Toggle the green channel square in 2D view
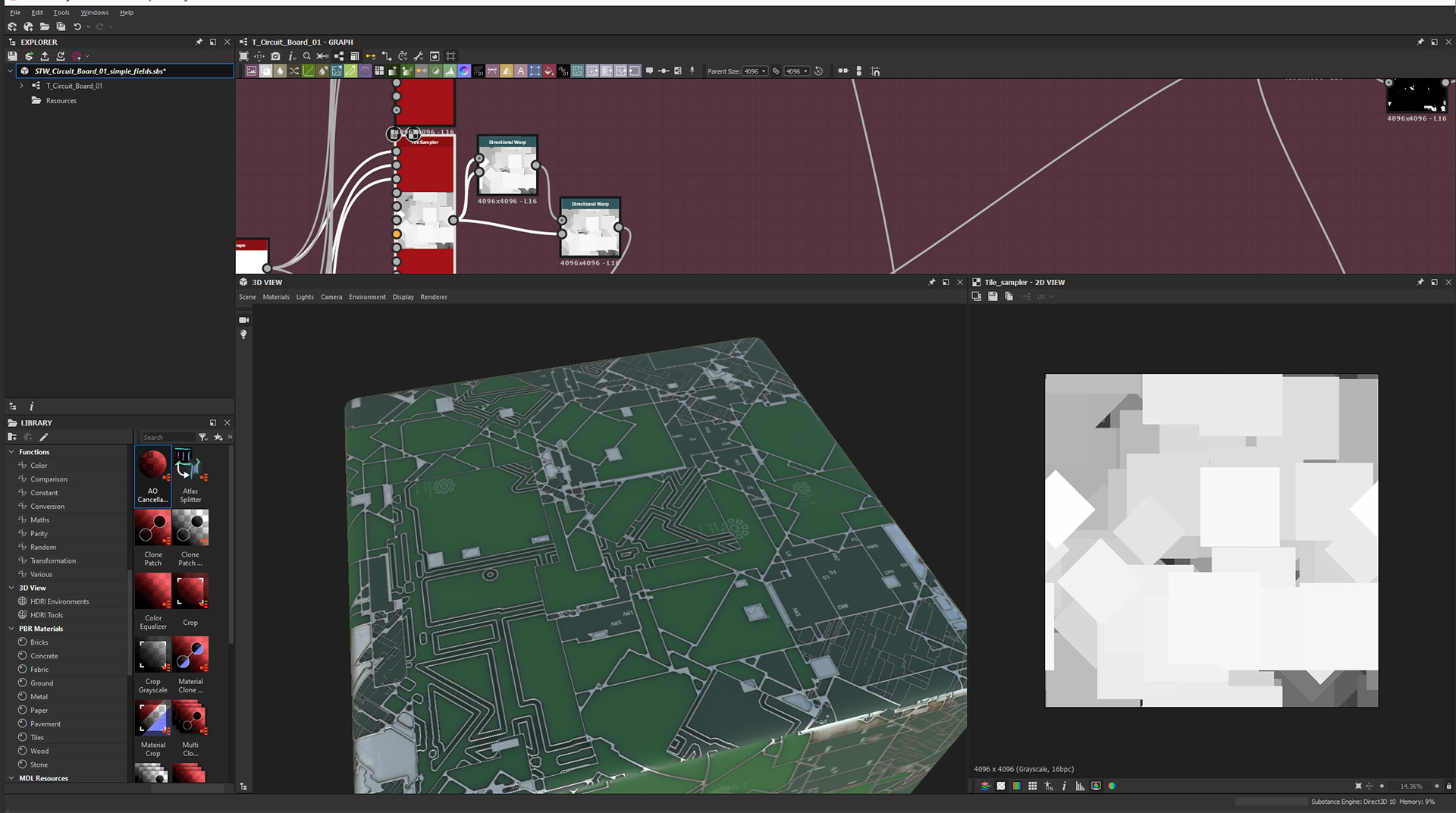Screen dimensions: 1456x813 click(x=1016, y=786)
